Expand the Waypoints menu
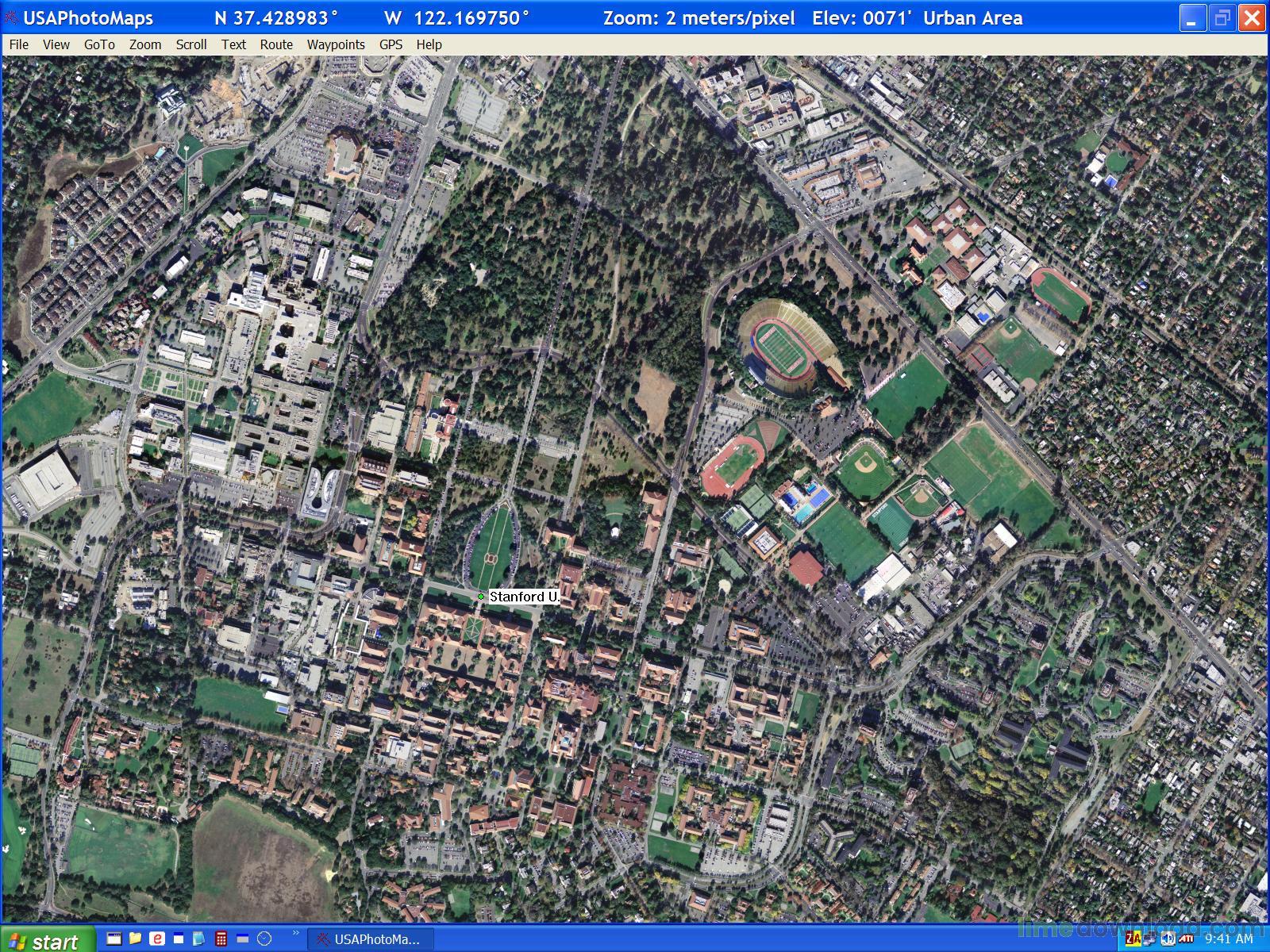This screenshot has height=952, width=1270. (336, 44)
